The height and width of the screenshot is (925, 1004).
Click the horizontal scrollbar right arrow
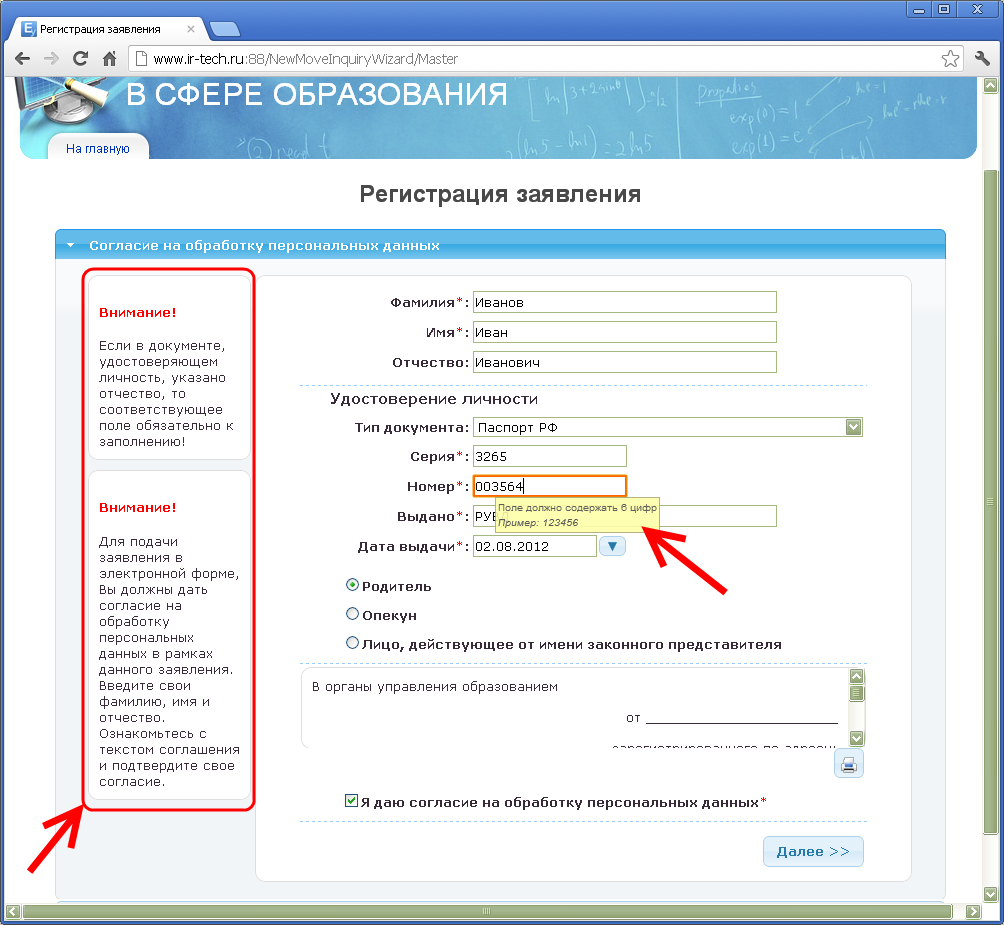972,911
